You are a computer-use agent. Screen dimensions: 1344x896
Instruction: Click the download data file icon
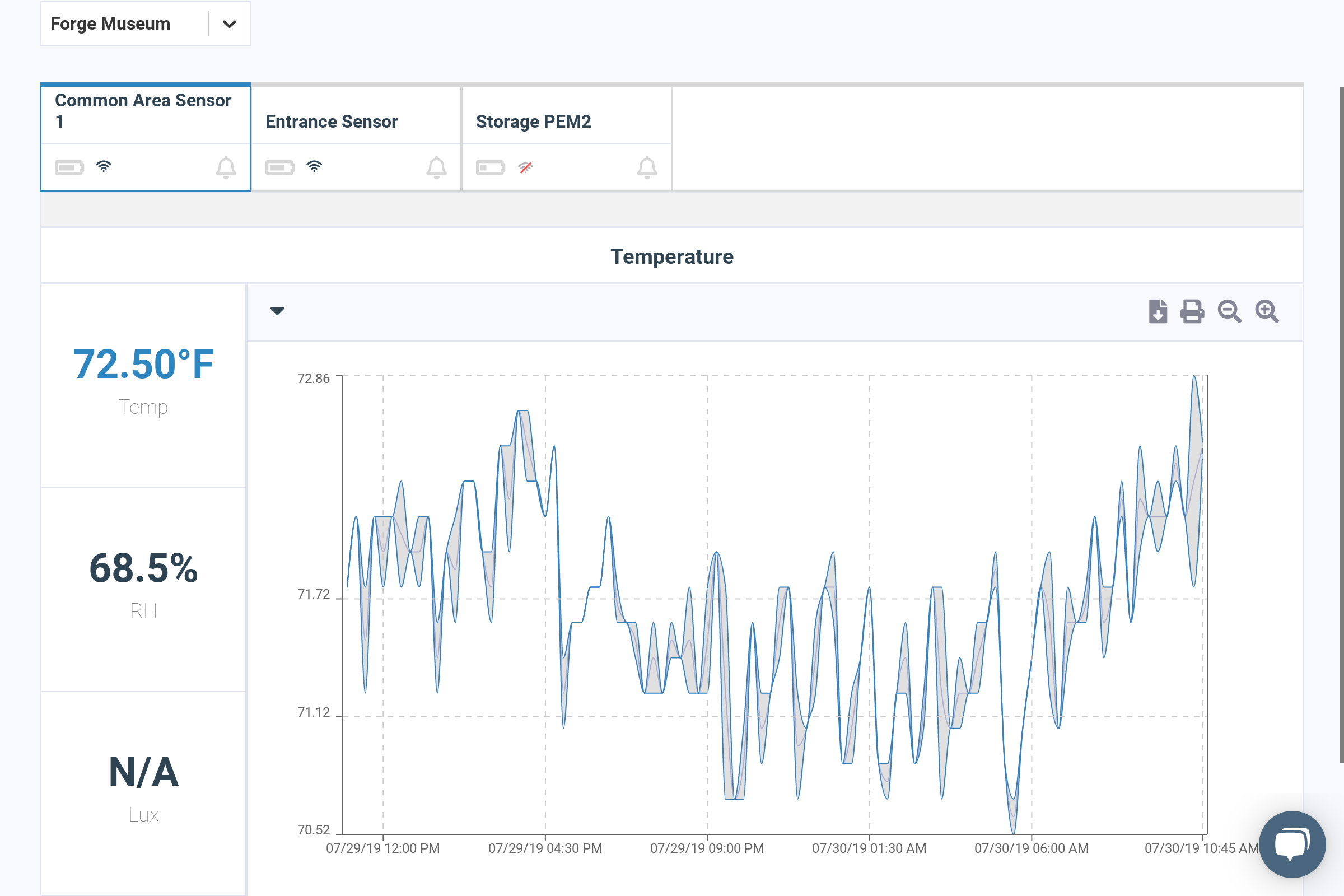tap(1157, 311)
